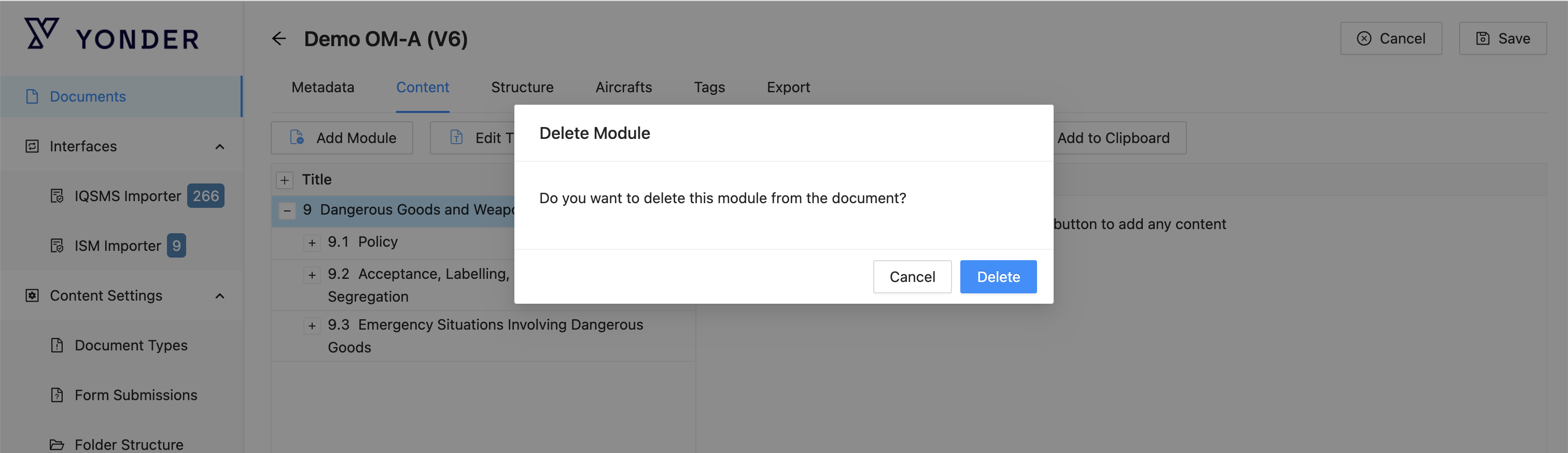The width and height of the screenshot is (1568, 453).
Task: Click the Yonder logo icon
Action: point(41,34)
